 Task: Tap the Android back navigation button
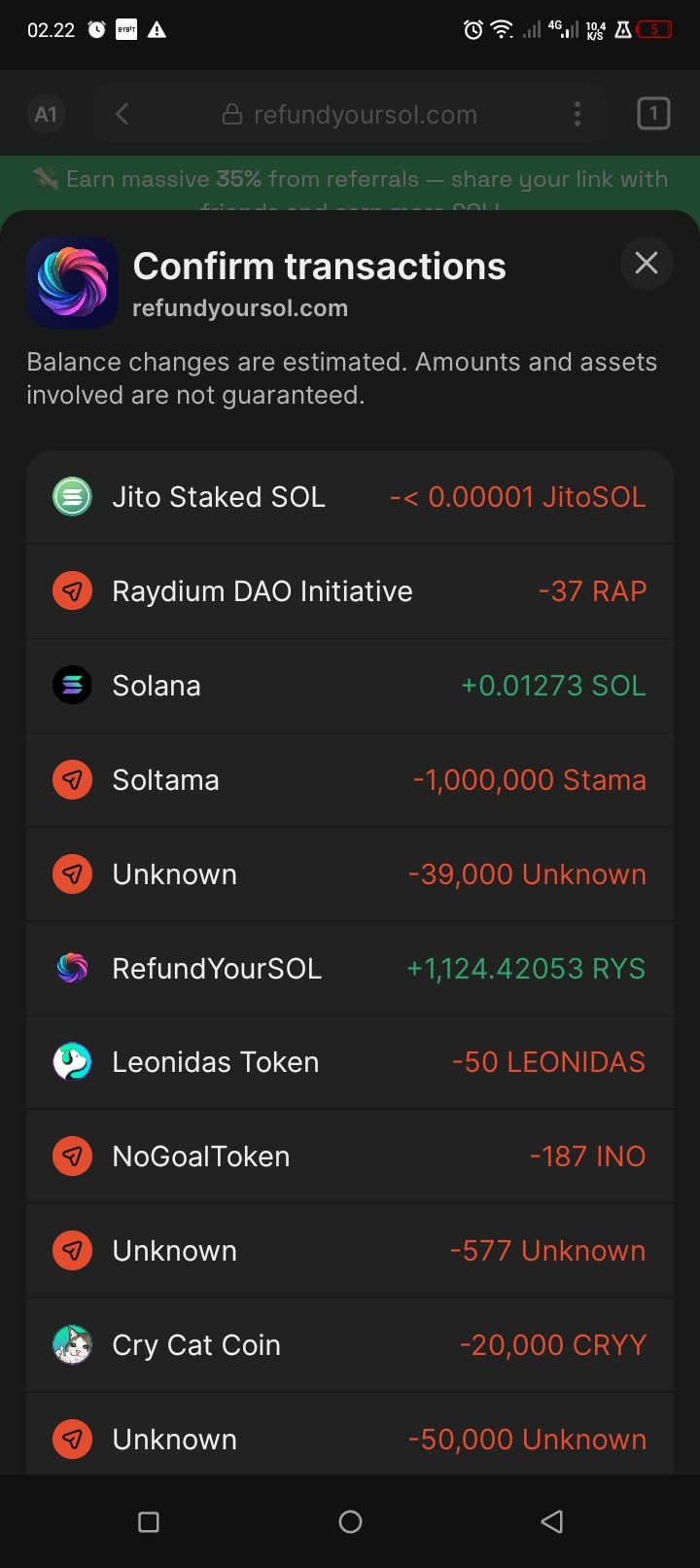pos(551,1521)
